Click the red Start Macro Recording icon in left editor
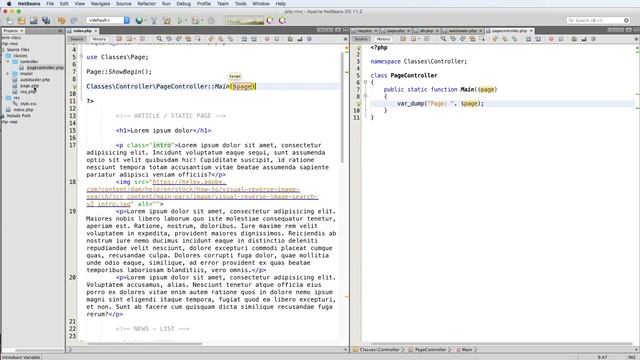640x360 pixels. tap(267, 39)
